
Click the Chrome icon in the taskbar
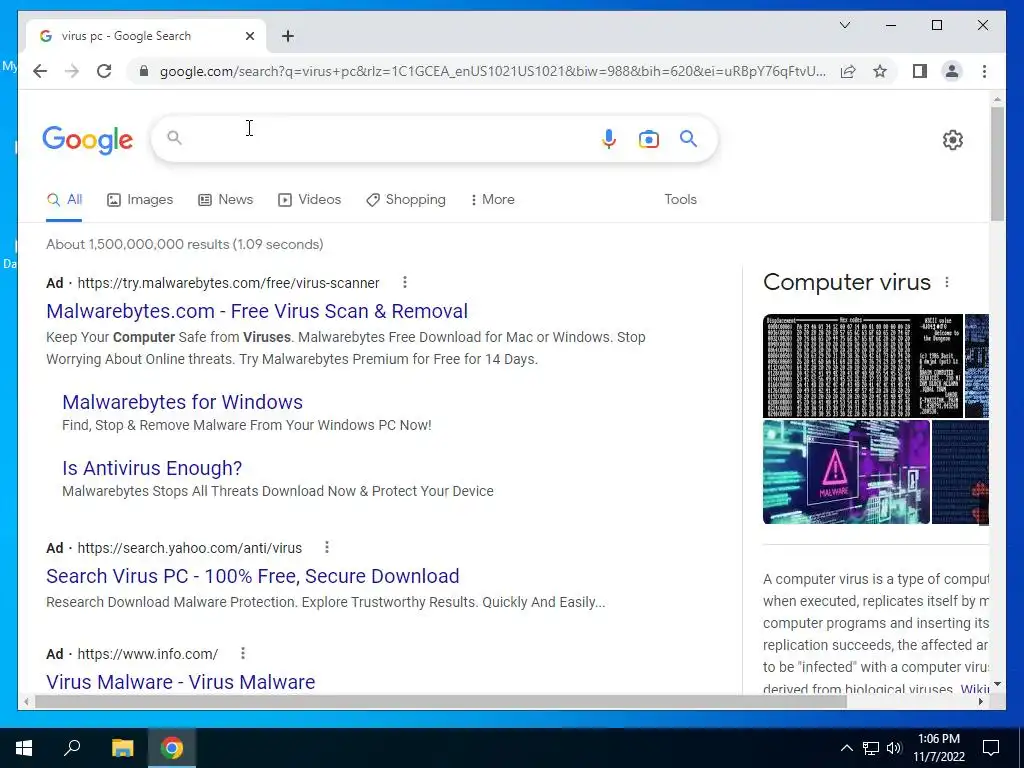click(172, 748)
